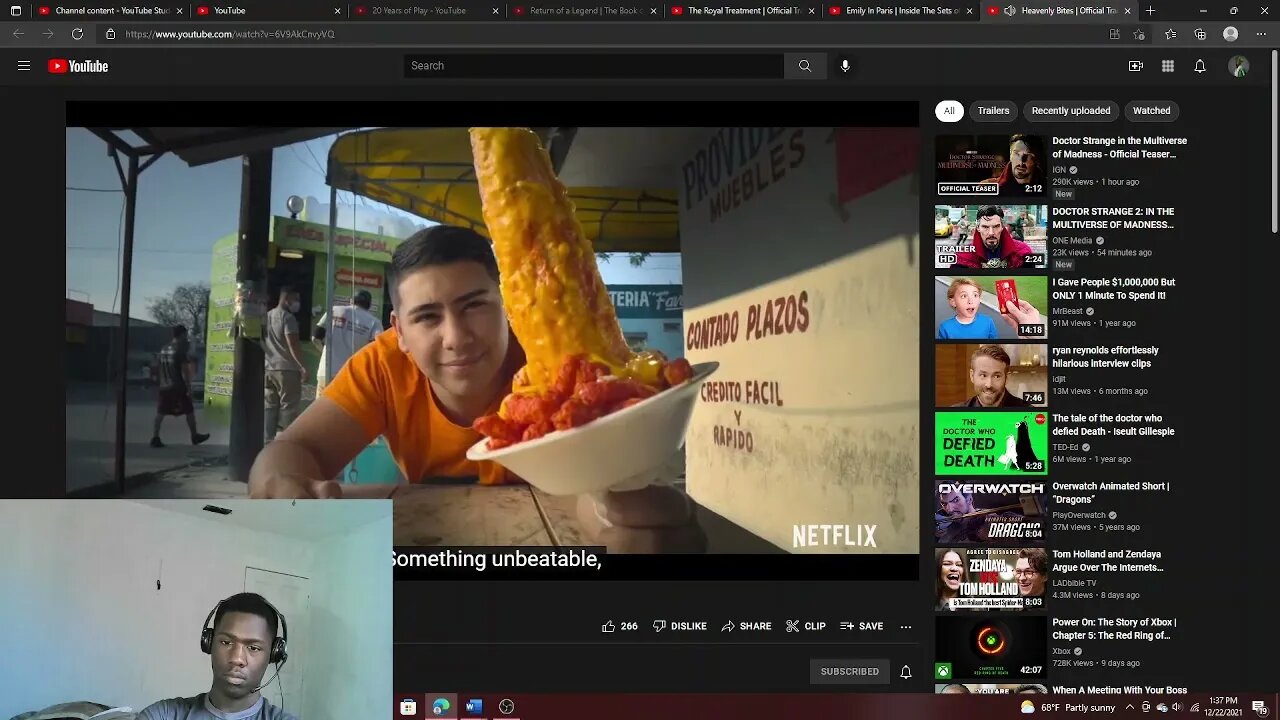This screenshot has height=720, width=1280.
Task: Open Windows notification center icon
Action: 1259,707
